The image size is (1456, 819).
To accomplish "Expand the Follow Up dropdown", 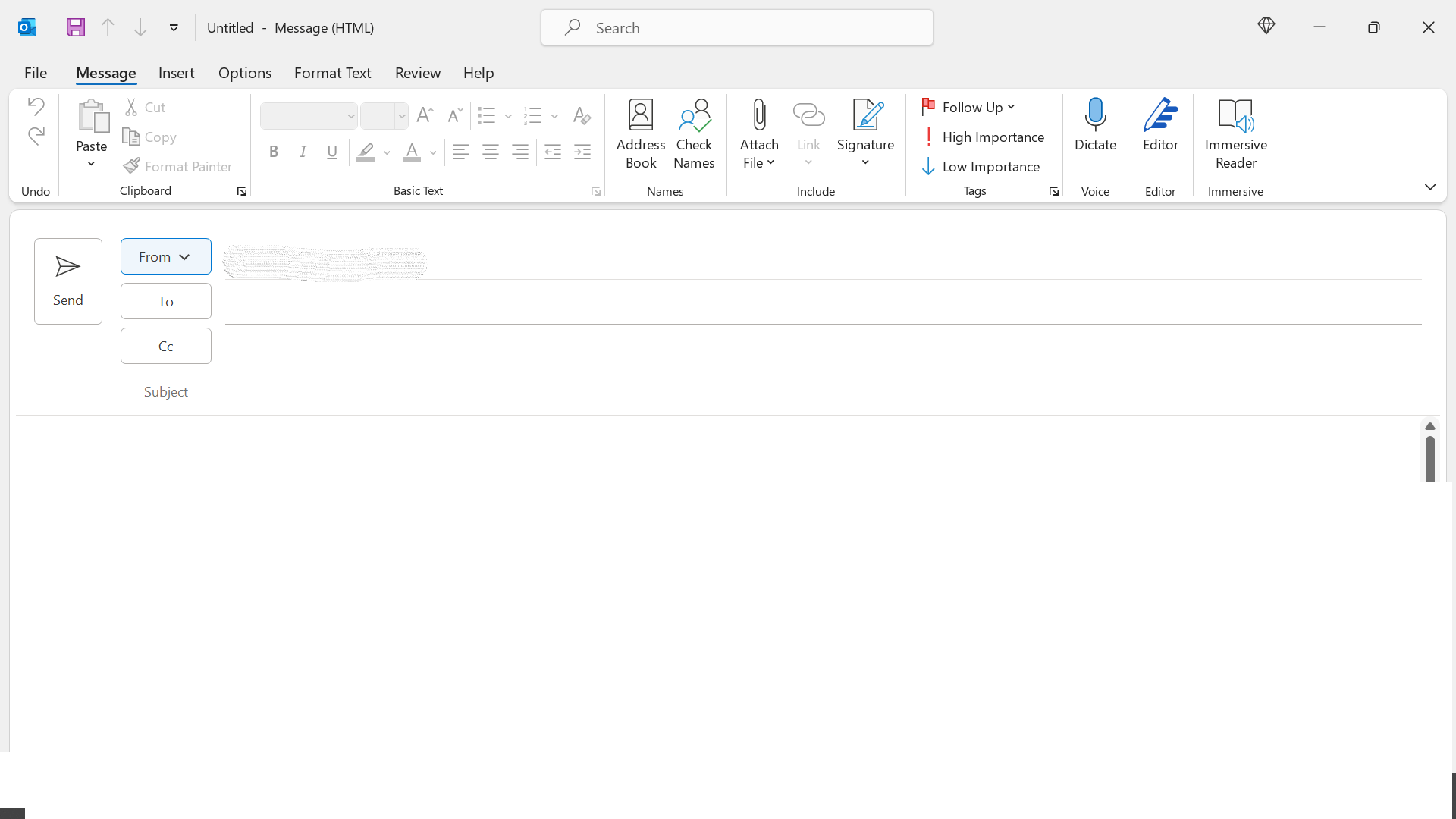I will point(1012,107).
